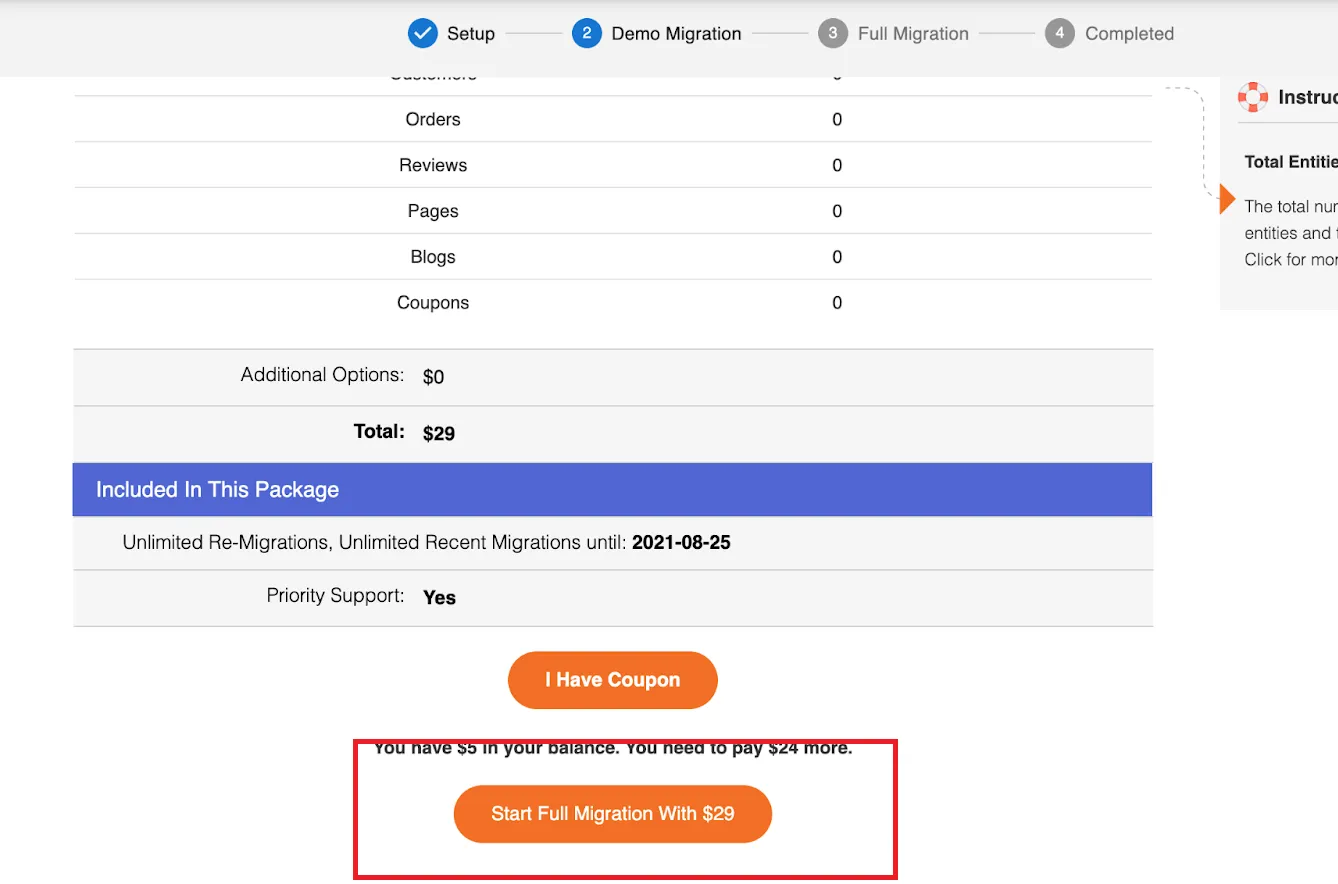Click the 2021-08-25 date text
1338x884 pixels.
coord(681,543)
